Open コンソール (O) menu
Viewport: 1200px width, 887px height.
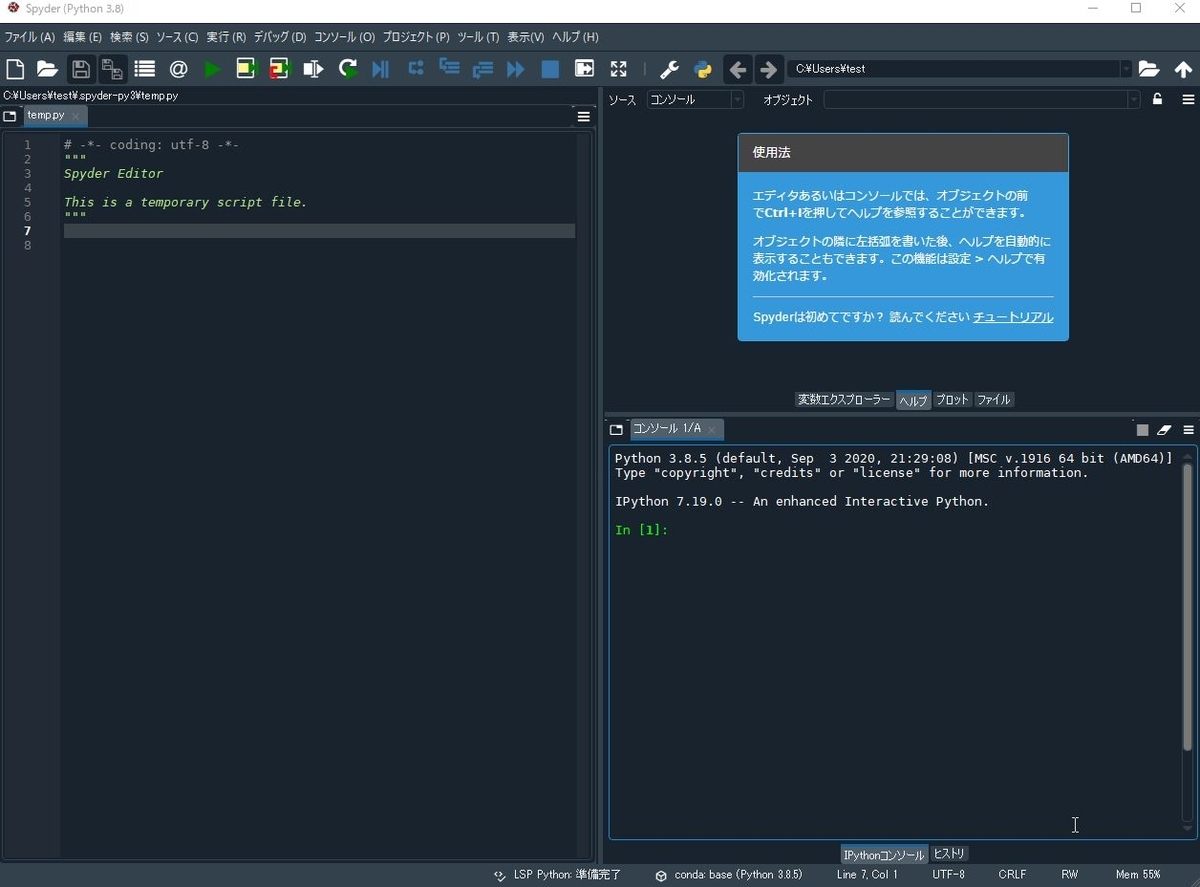pyautogui.click(x=344, y=37)
